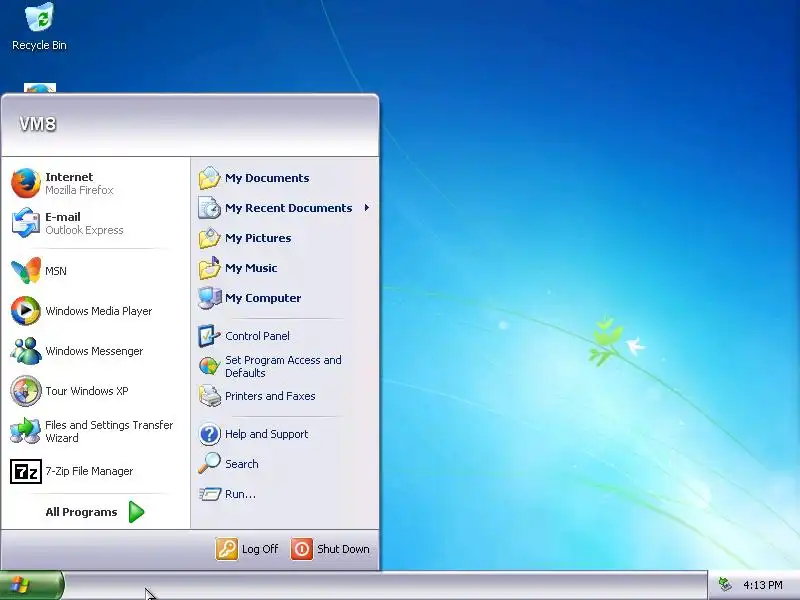Open Files and Settings Transfer Wizard icon

[x=26, y=431]
